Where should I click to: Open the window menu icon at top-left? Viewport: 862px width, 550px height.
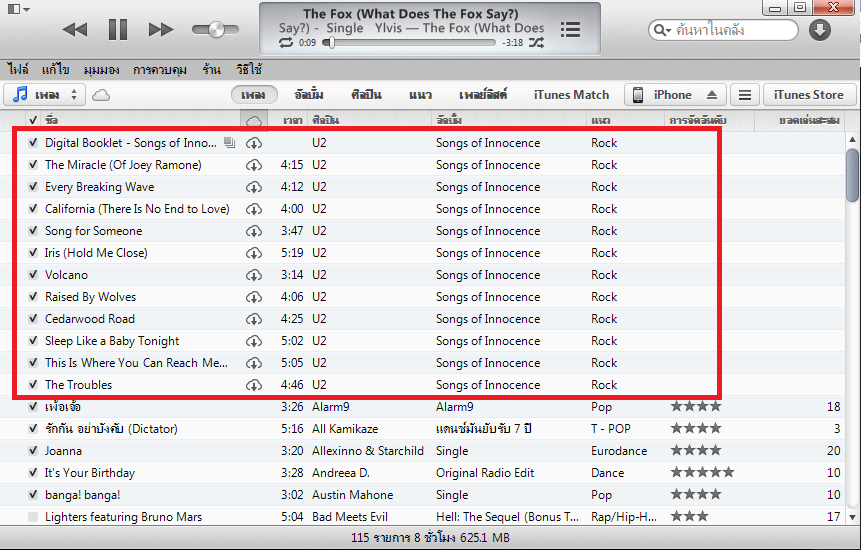(18, 9)
